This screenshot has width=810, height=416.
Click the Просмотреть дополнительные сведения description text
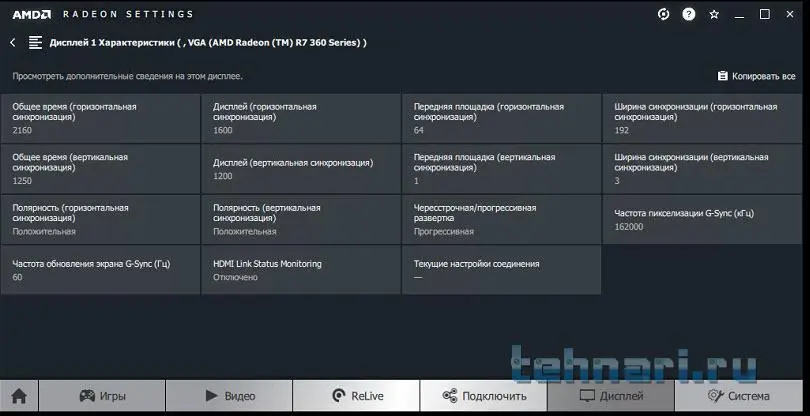coord(127,76)
